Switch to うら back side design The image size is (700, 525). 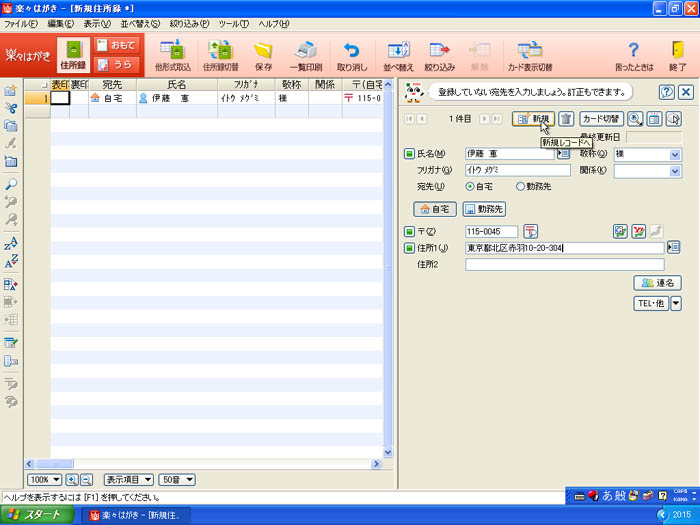tap(117, 65)
